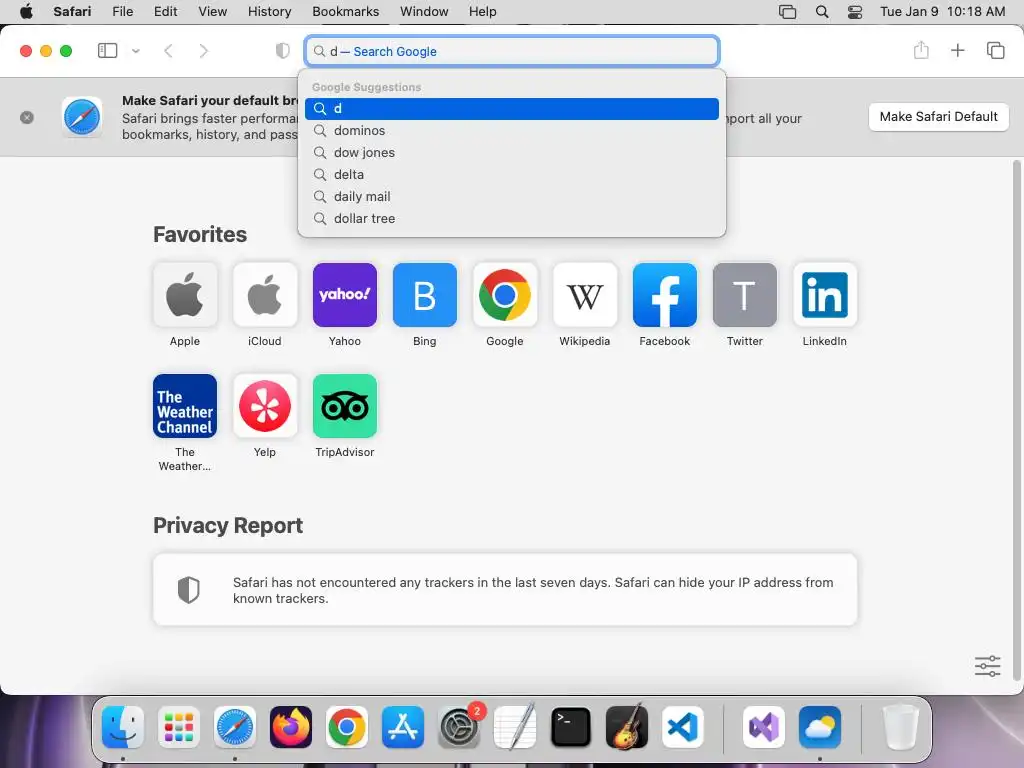Click the Stage Manager menu bar icon
This screenshot has width=1024, height=768.
788,11
